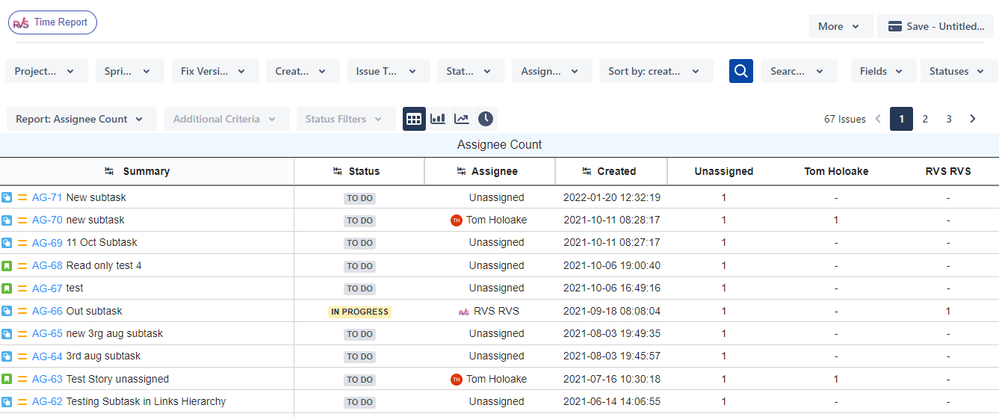Viewport: 999px width, 417px height.
Task: Open the Status Filters dropdown
Action: click(x=346, y=119)
